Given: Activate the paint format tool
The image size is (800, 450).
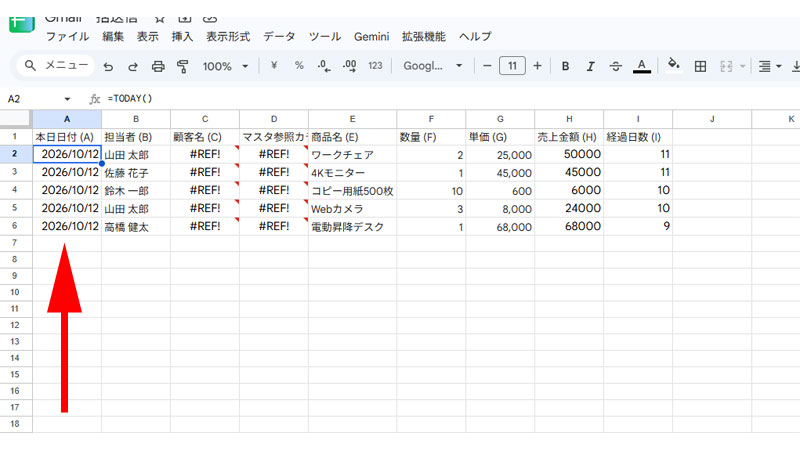Looking at the screenshot, I should 183,66.
